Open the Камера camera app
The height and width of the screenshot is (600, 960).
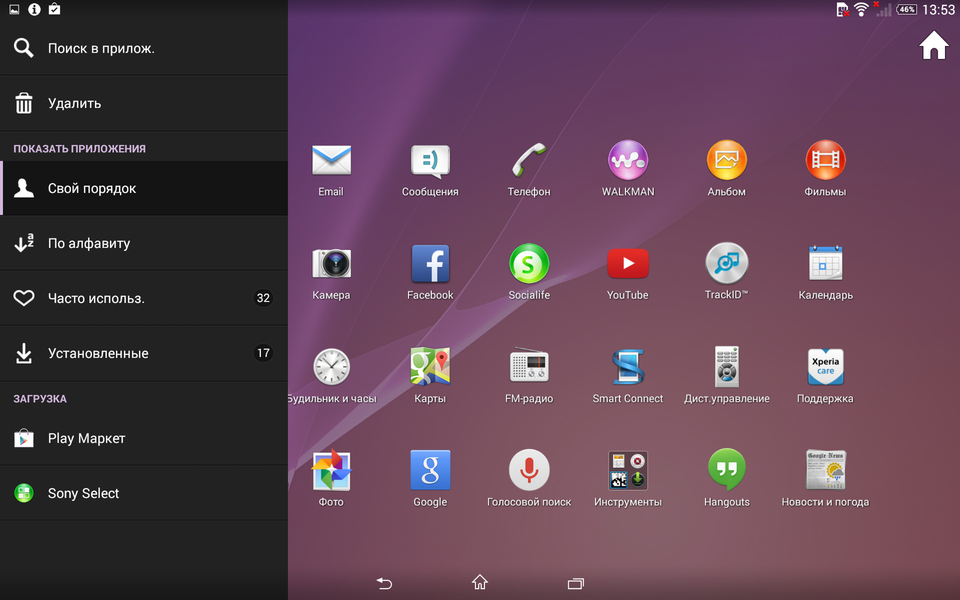click(x=331, y=264)
